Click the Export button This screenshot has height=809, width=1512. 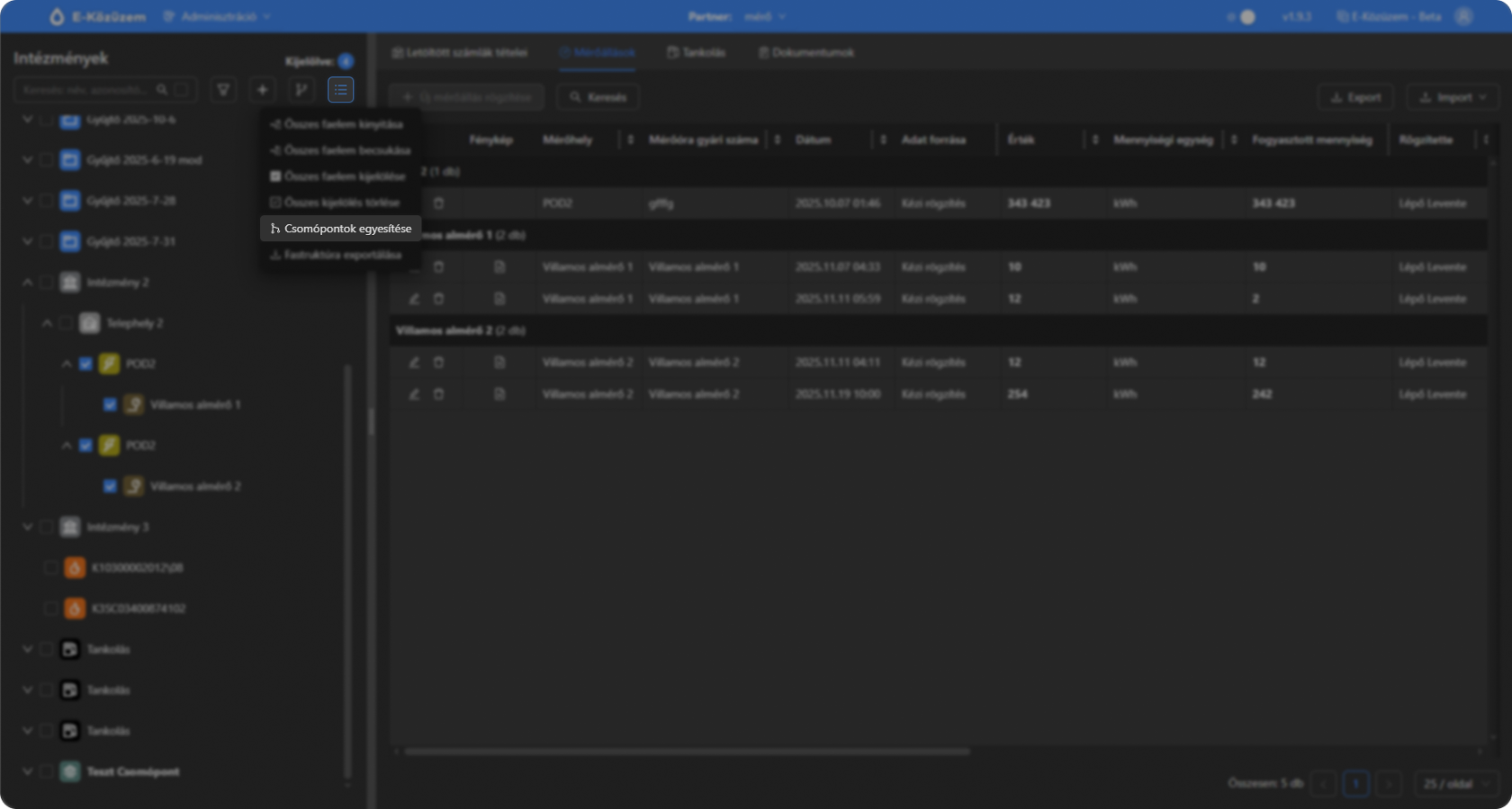click(1355, 97)
